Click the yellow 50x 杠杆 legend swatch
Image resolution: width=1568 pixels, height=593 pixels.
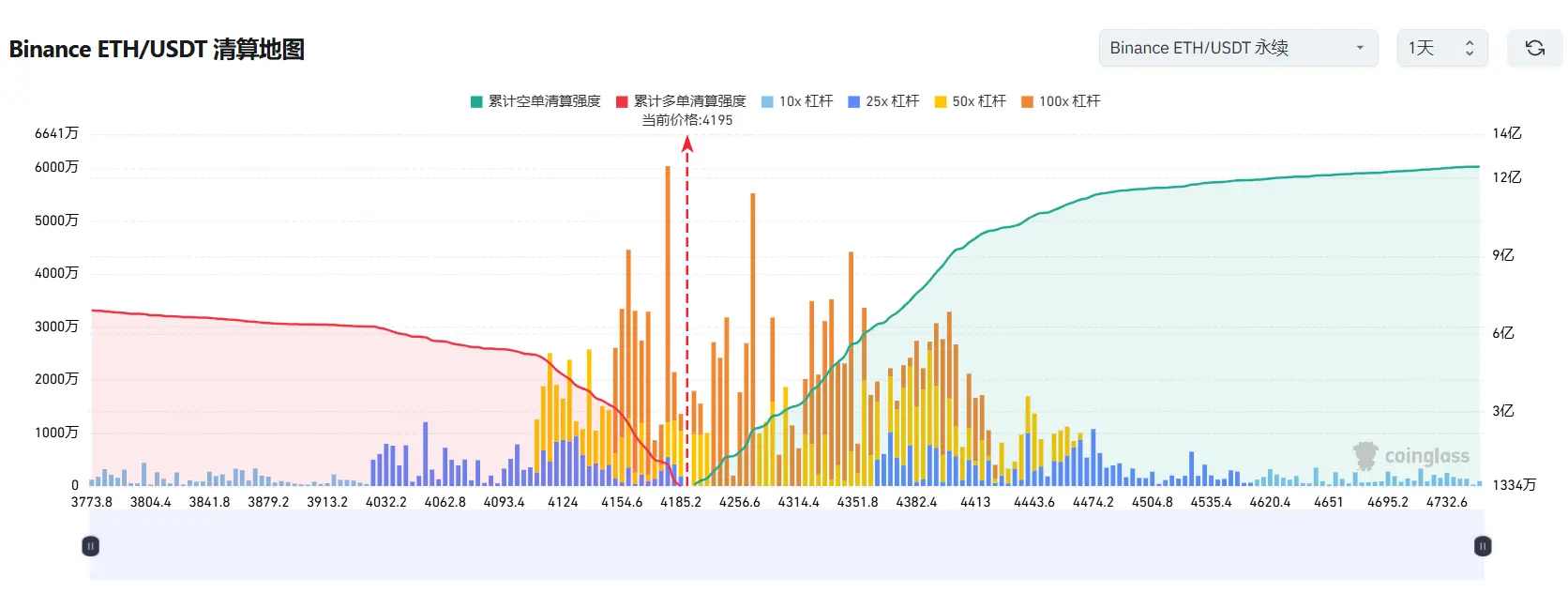point(941,101)
